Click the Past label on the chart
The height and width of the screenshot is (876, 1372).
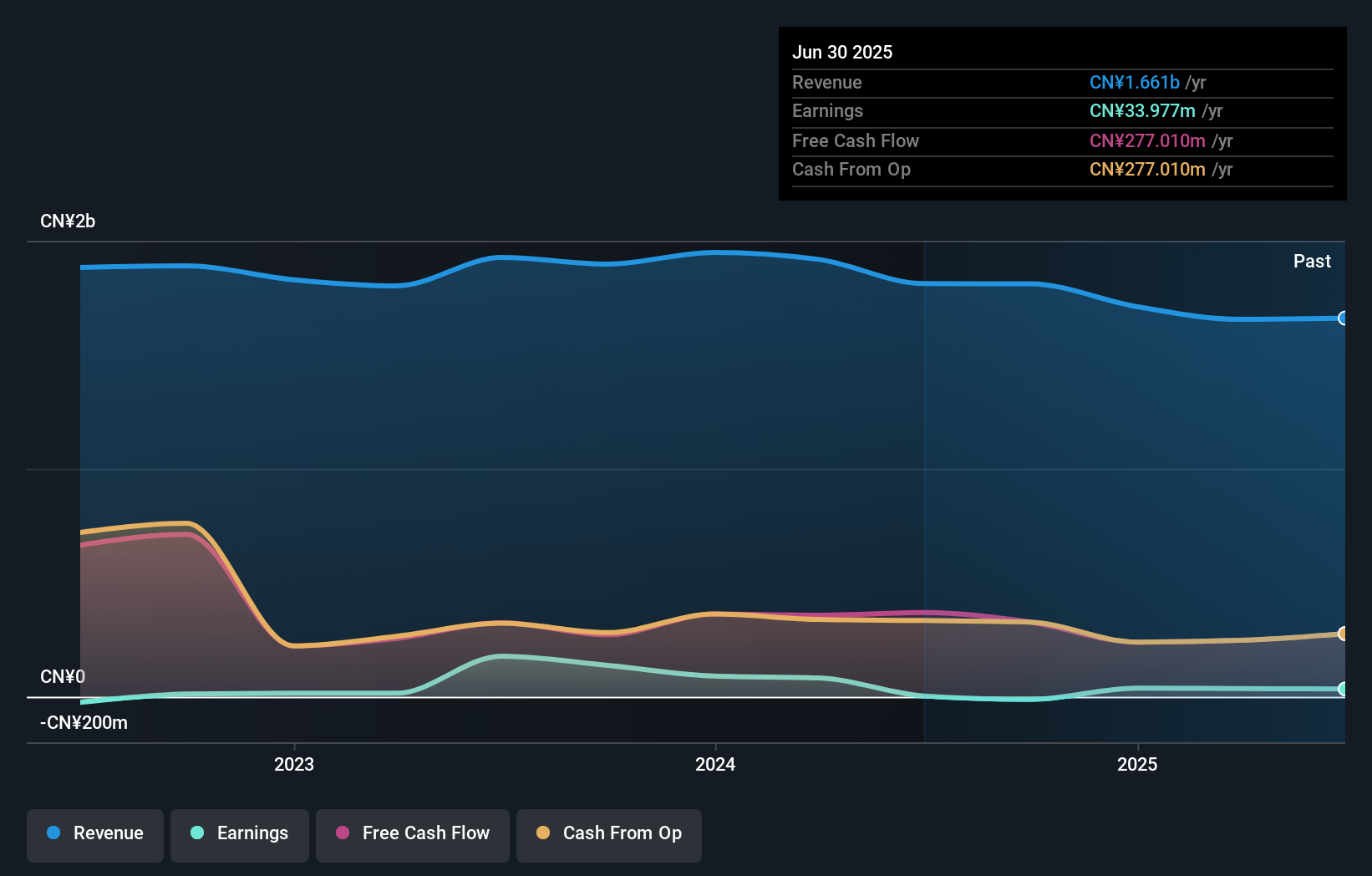1312,262
